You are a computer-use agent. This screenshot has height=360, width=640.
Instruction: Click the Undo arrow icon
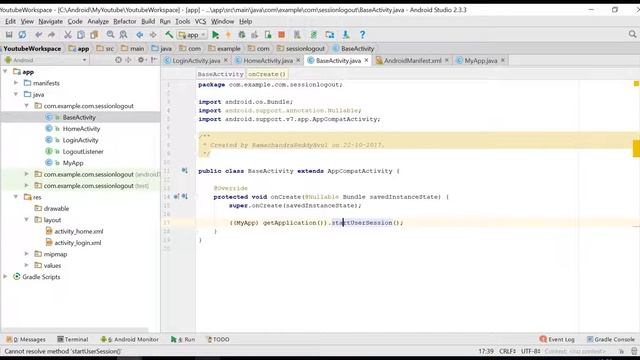coord(38,35)
